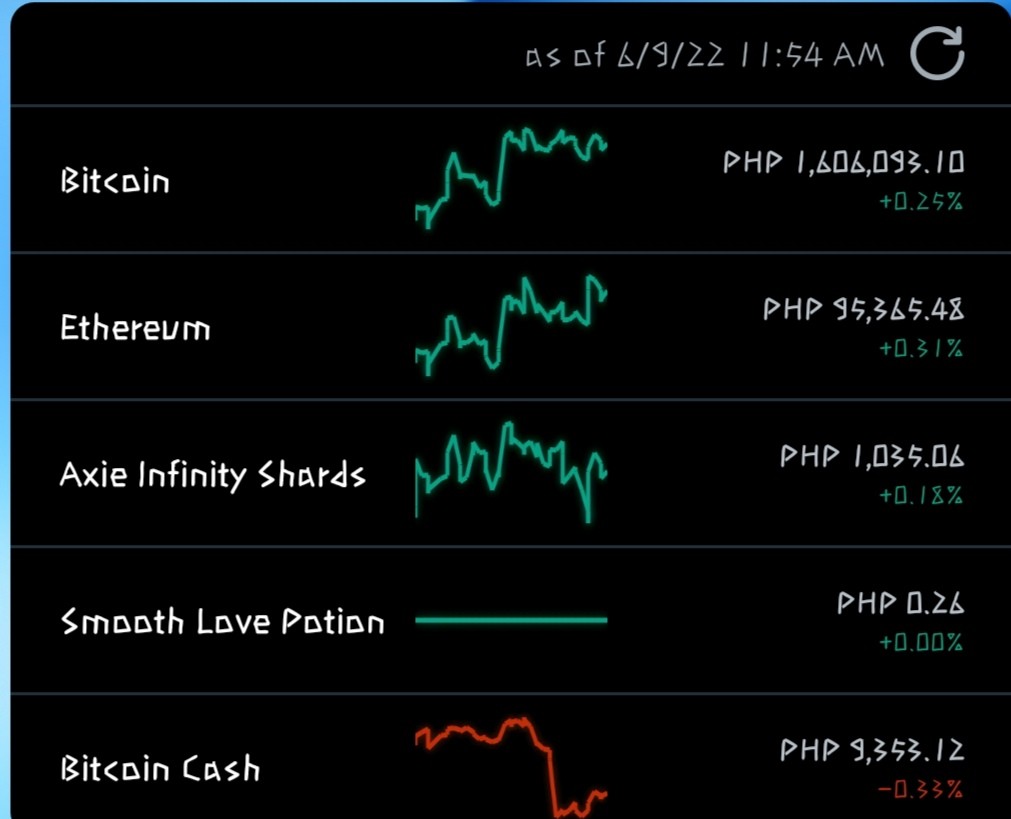Viewport: 1011px width, 819px height.
Task: Click the +0.31% Ethereum change
Action: tap(921, 349)
